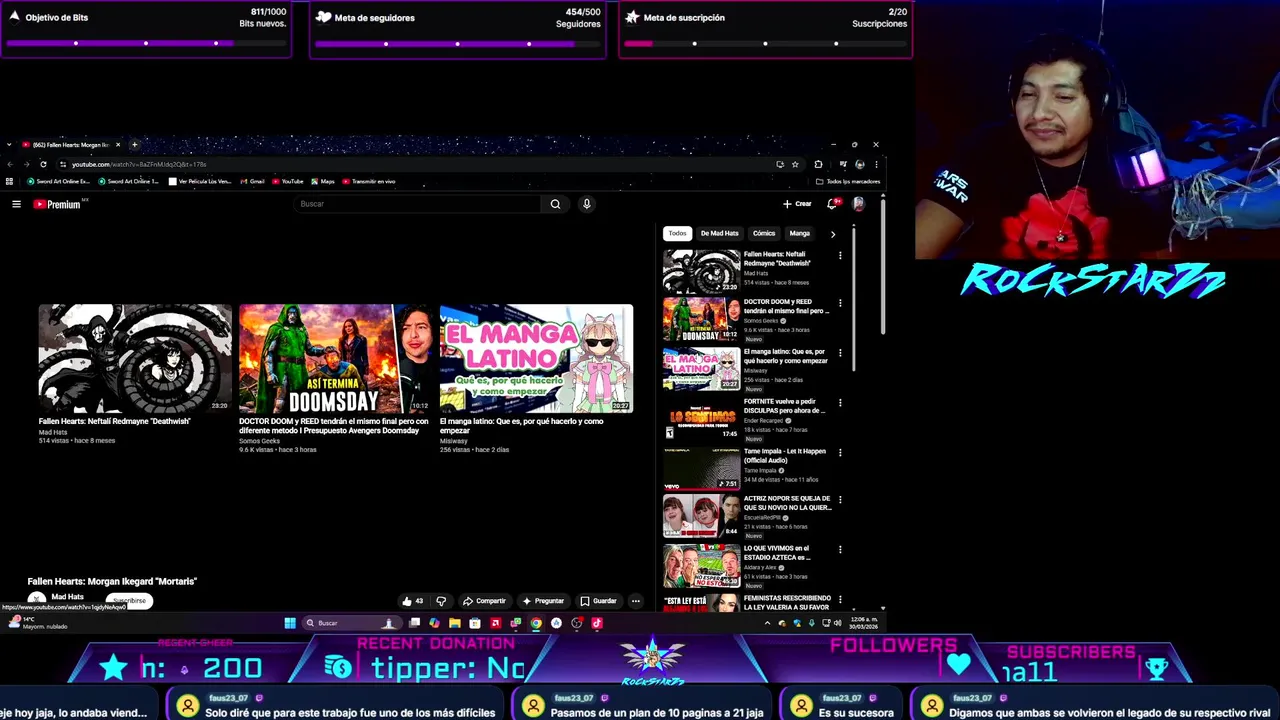Open the bookmarks bar apps grid
Viewport: 1280px width, 720px height.
[10, 181]
